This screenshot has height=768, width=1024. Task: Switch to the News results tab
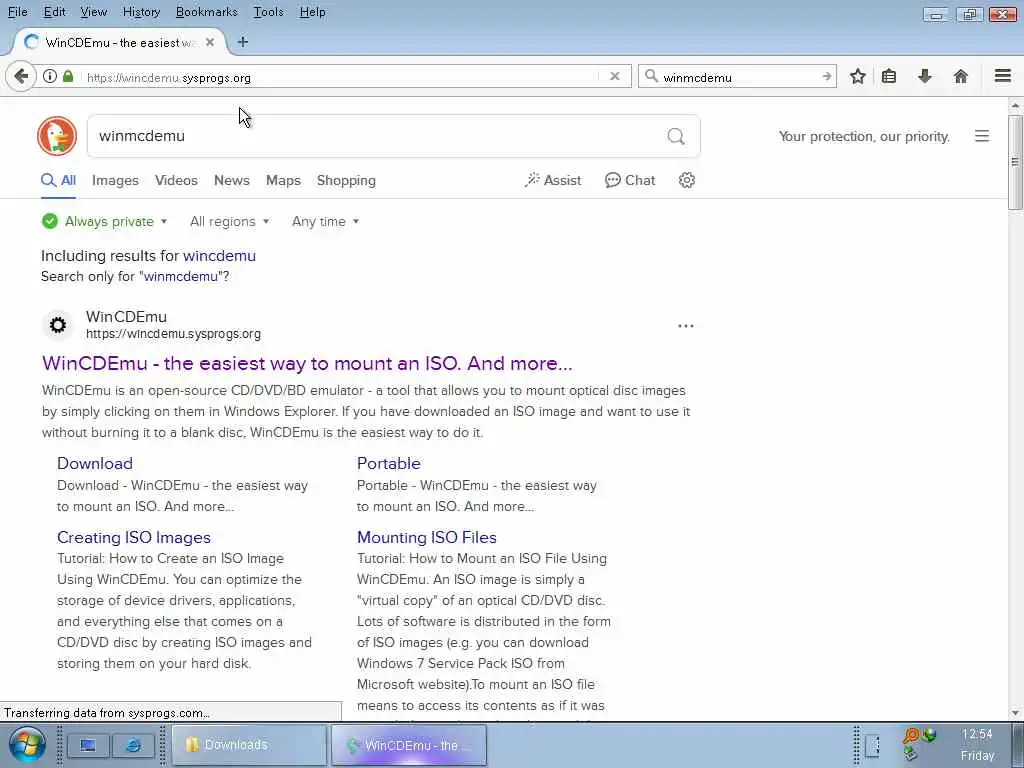(x=232, y=180)
